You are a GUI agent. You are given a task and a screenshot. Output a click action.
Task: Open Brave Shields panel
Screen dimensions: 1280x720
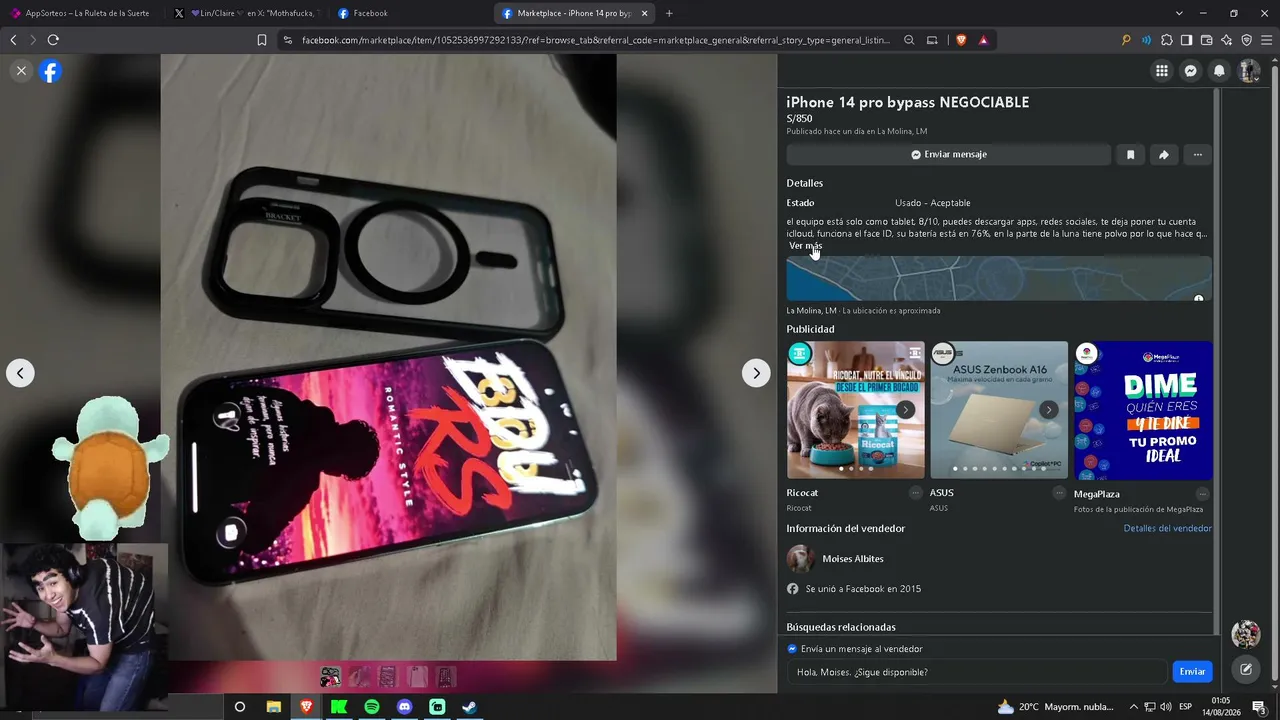(x=961, y=40)
